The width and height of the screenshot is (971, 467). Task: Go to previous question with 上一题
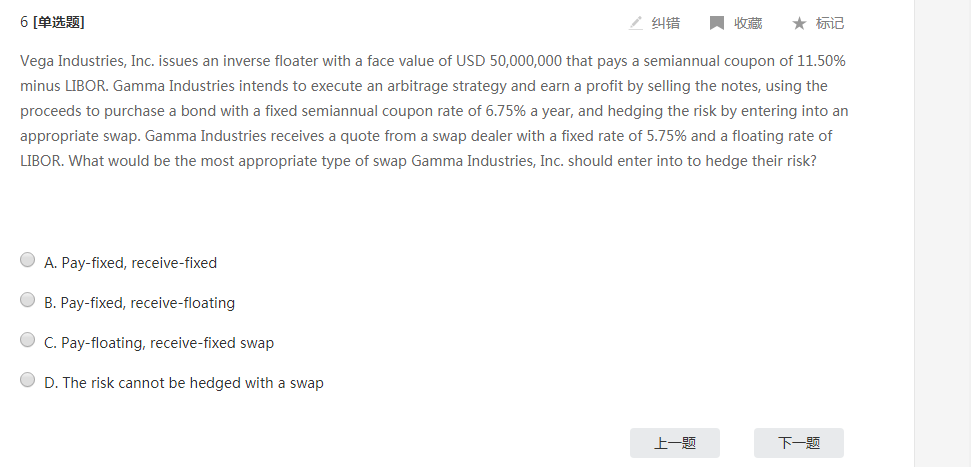(675, 443)
